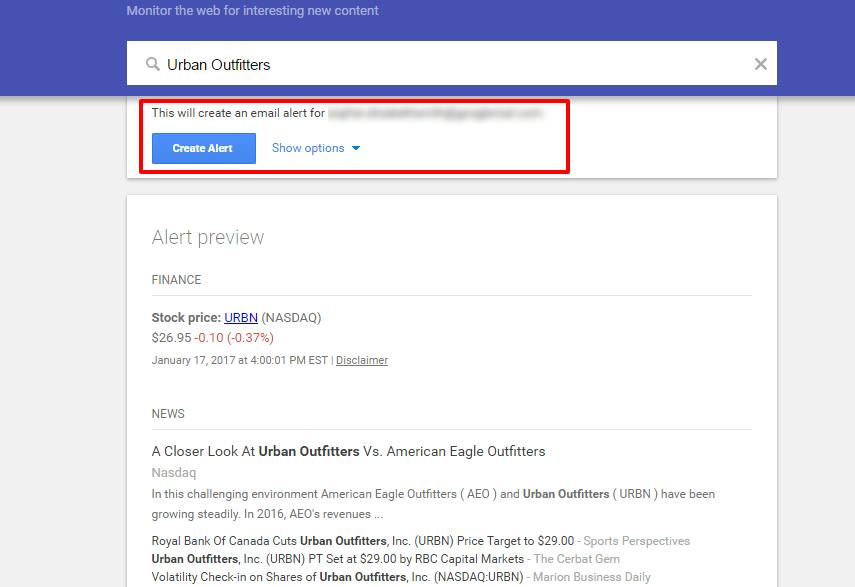Click The Cerbat Gem source
855x587 pixels.
576,559
